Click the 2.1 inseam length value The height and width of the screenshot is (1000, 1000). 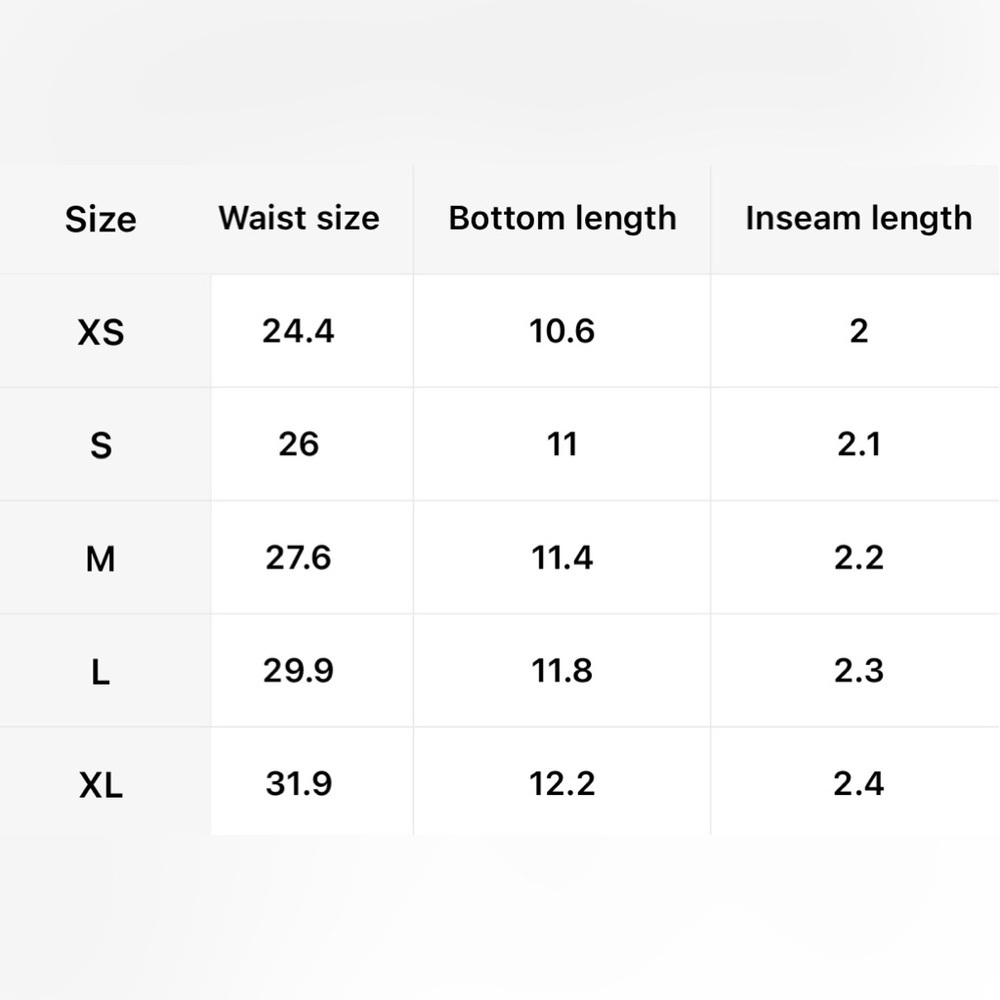[858, 444]
